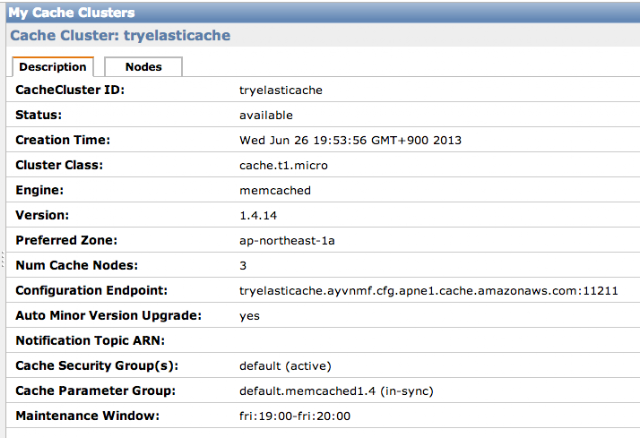
Task: Click the 'Cache Security Group(s):' label
Action: click(x=97, y=366)
